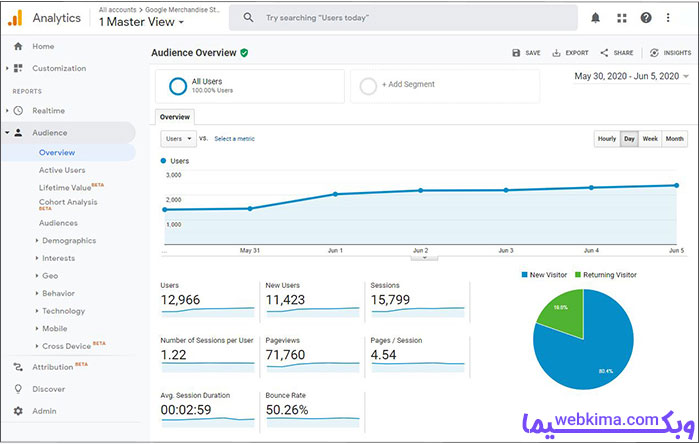Open the help question mark icon
The image size is (700, 444).
click(646, 18)
